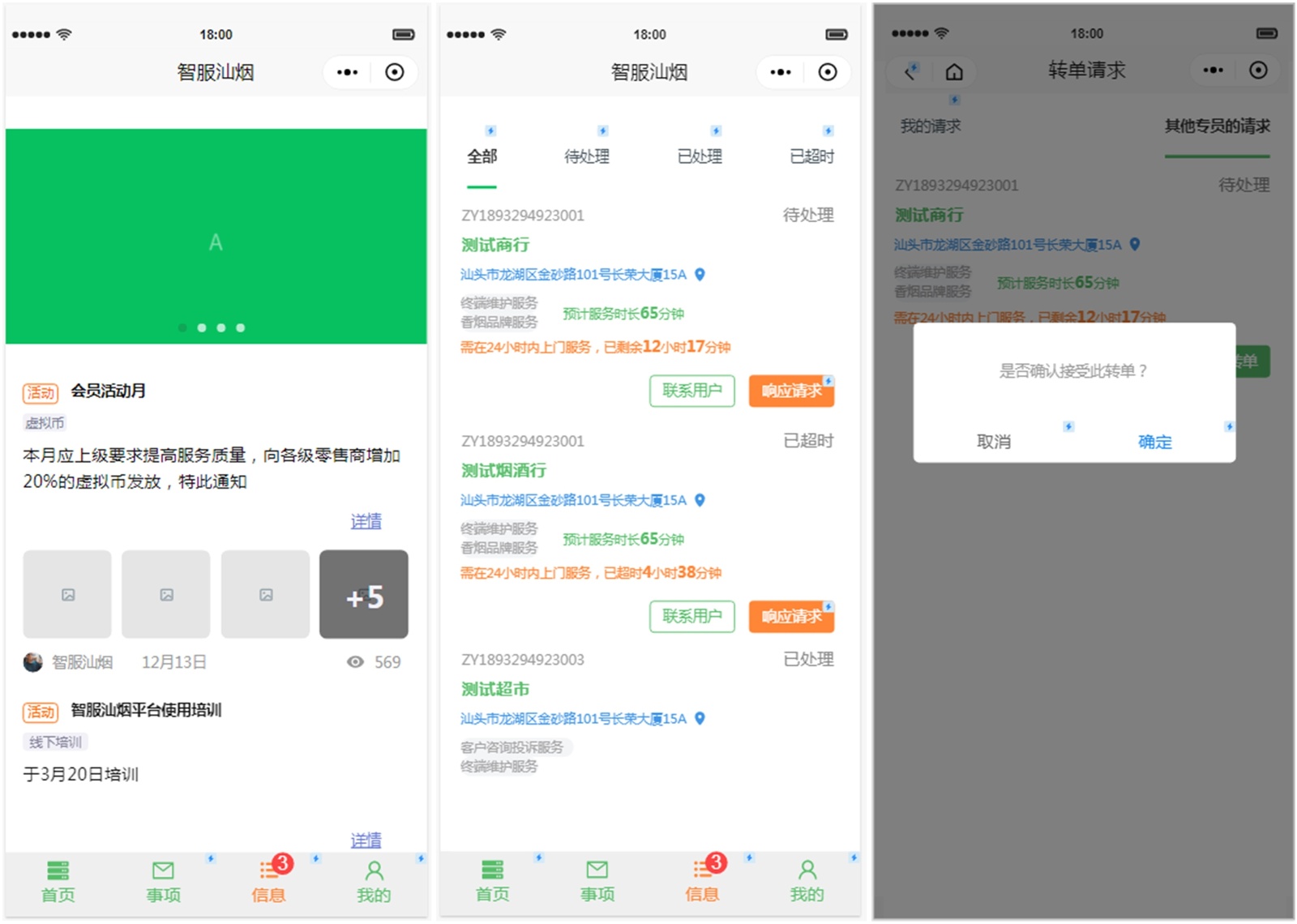Open the 我的请求 tab
1297x924 pixels.
click(930, 126)
